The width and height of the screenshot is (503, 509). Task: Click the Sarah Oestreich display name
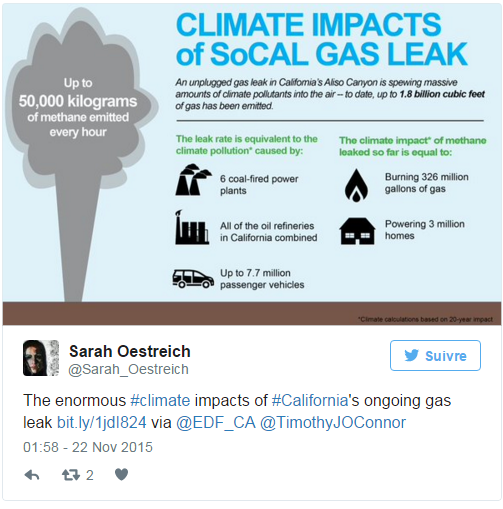[x=130, y=351]
